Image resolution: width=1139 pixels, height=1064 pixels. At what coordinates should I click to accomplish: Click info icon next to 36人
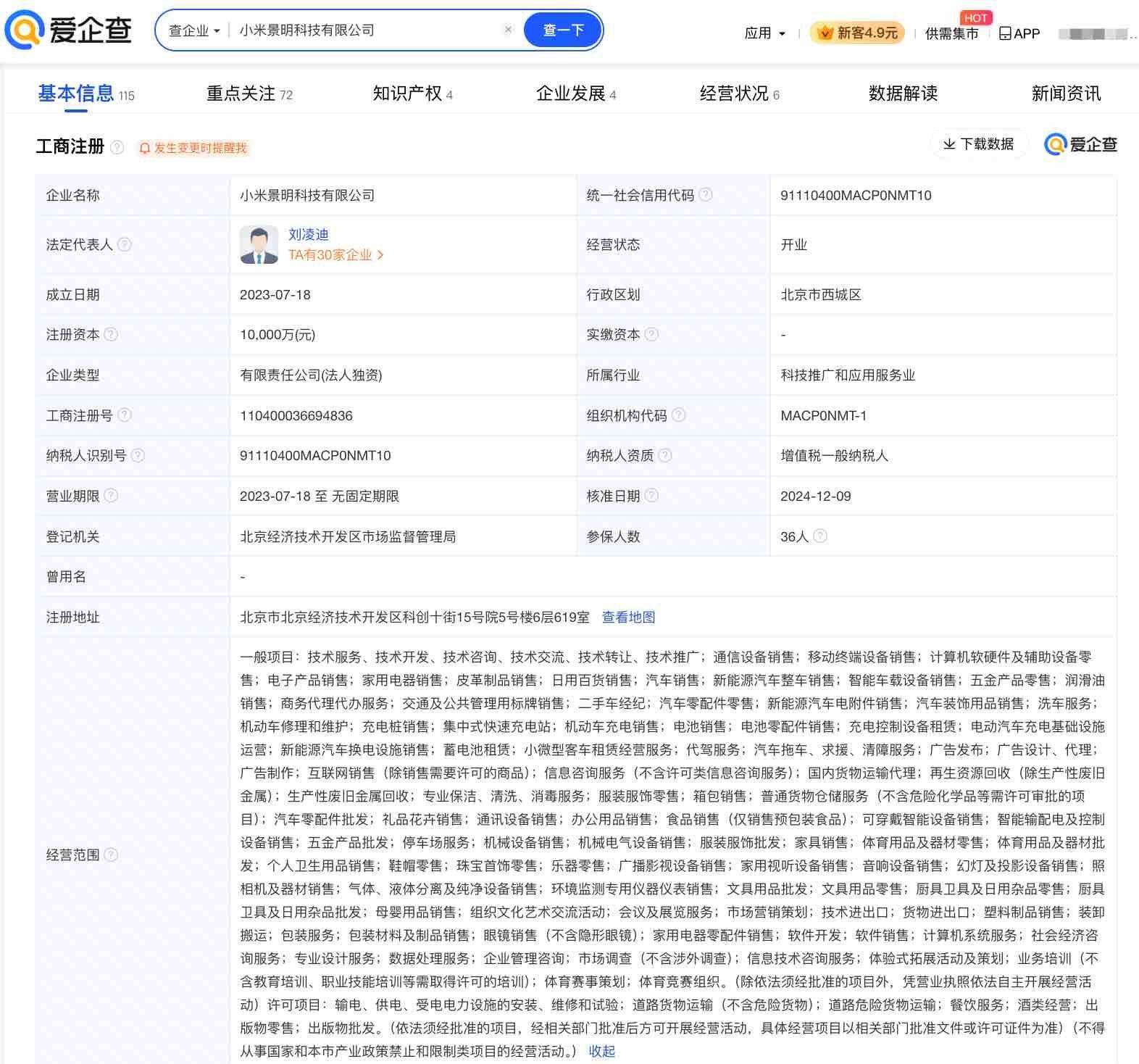point(820,536)
